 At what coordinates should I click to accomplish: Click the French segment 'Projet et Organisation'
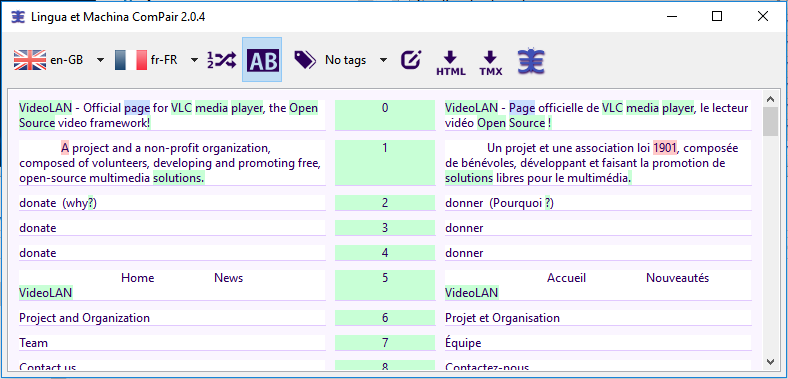503,318
